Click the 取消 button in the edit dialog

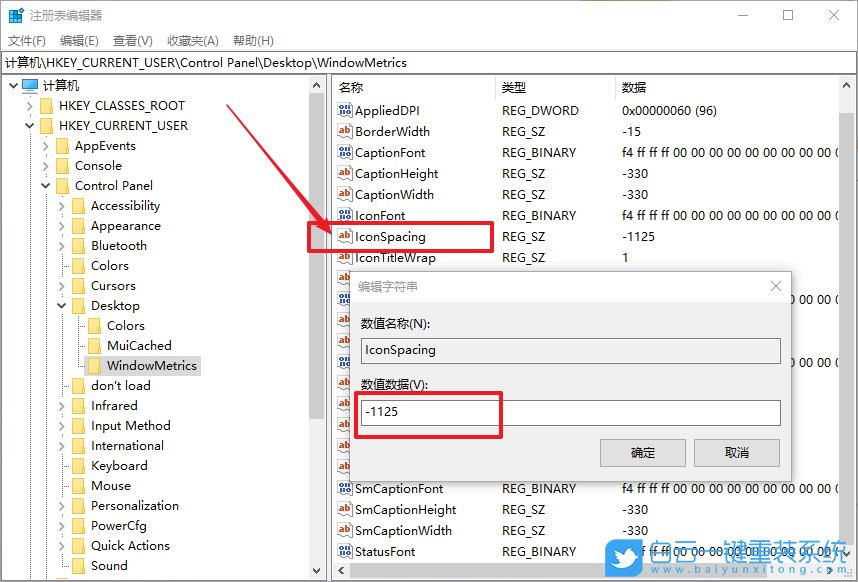click(736, 452)
